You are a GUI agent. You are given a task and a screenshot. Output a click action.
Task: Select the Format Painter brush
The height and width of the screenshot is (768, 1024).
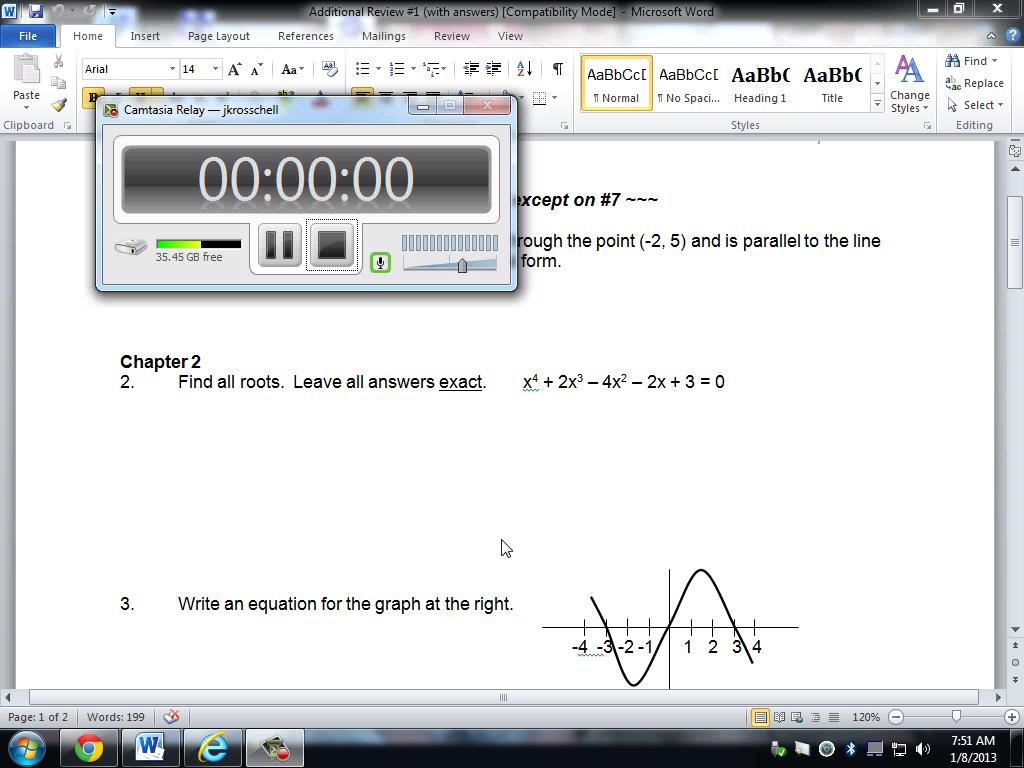(x=59, y=104)
